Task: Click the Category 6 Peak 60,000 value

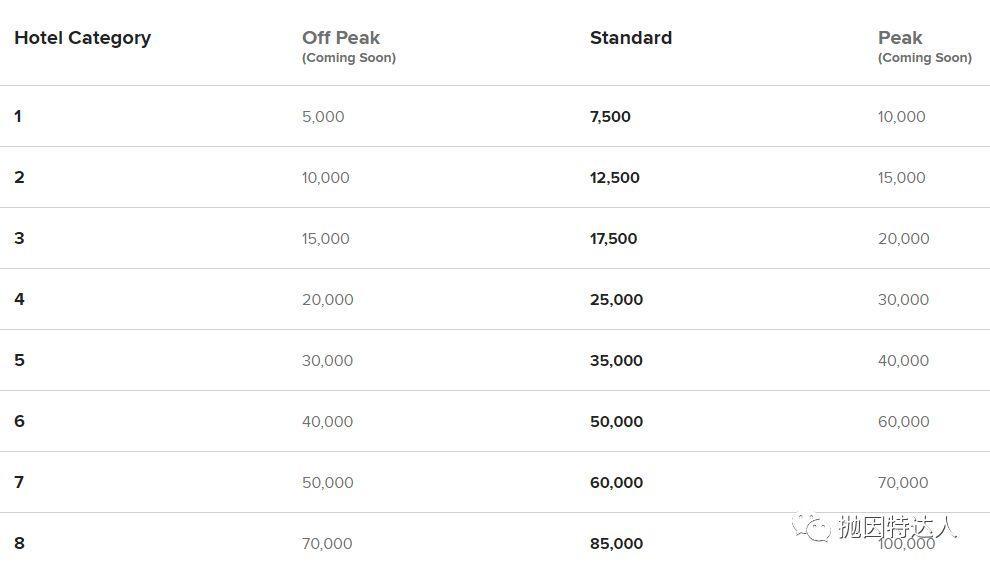Action: tap(903, 421)
